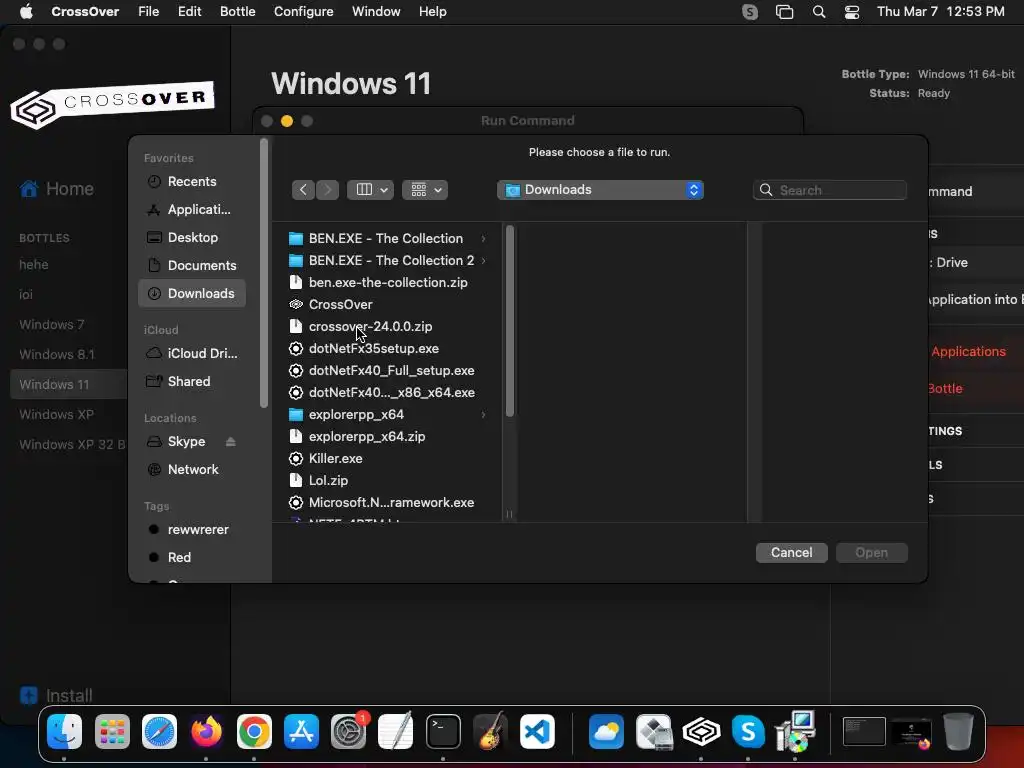
Task: Expand the BEN.EXE - The Collection 2 chevron
Action: click(483, 261)
